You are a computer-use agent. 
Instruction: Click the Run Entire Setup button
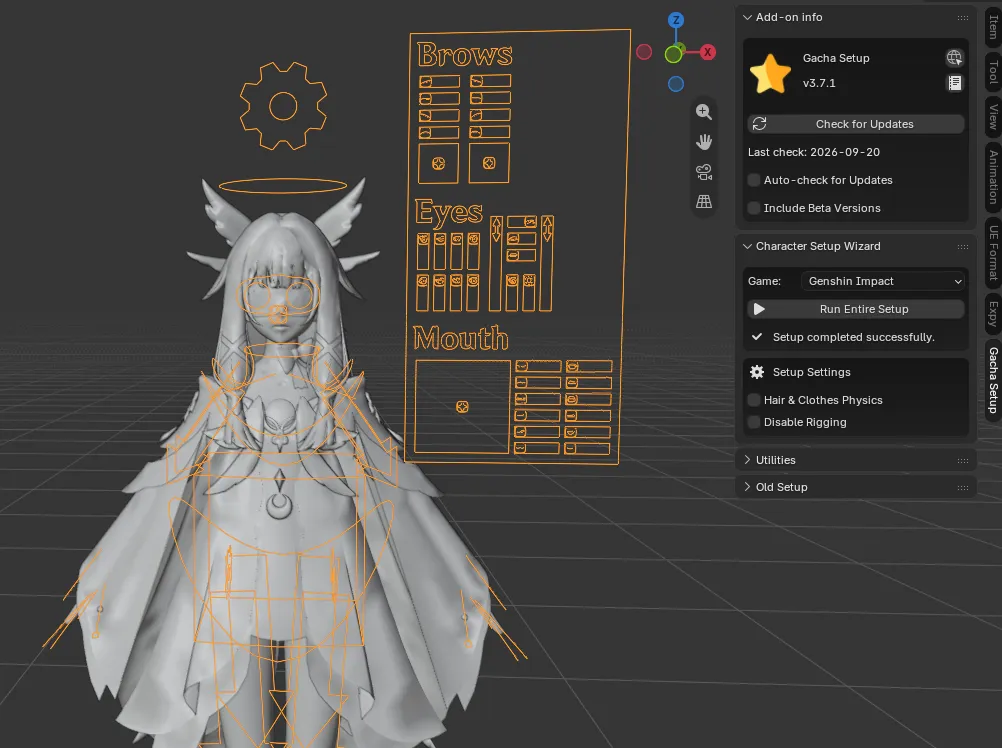pos(856,309)
